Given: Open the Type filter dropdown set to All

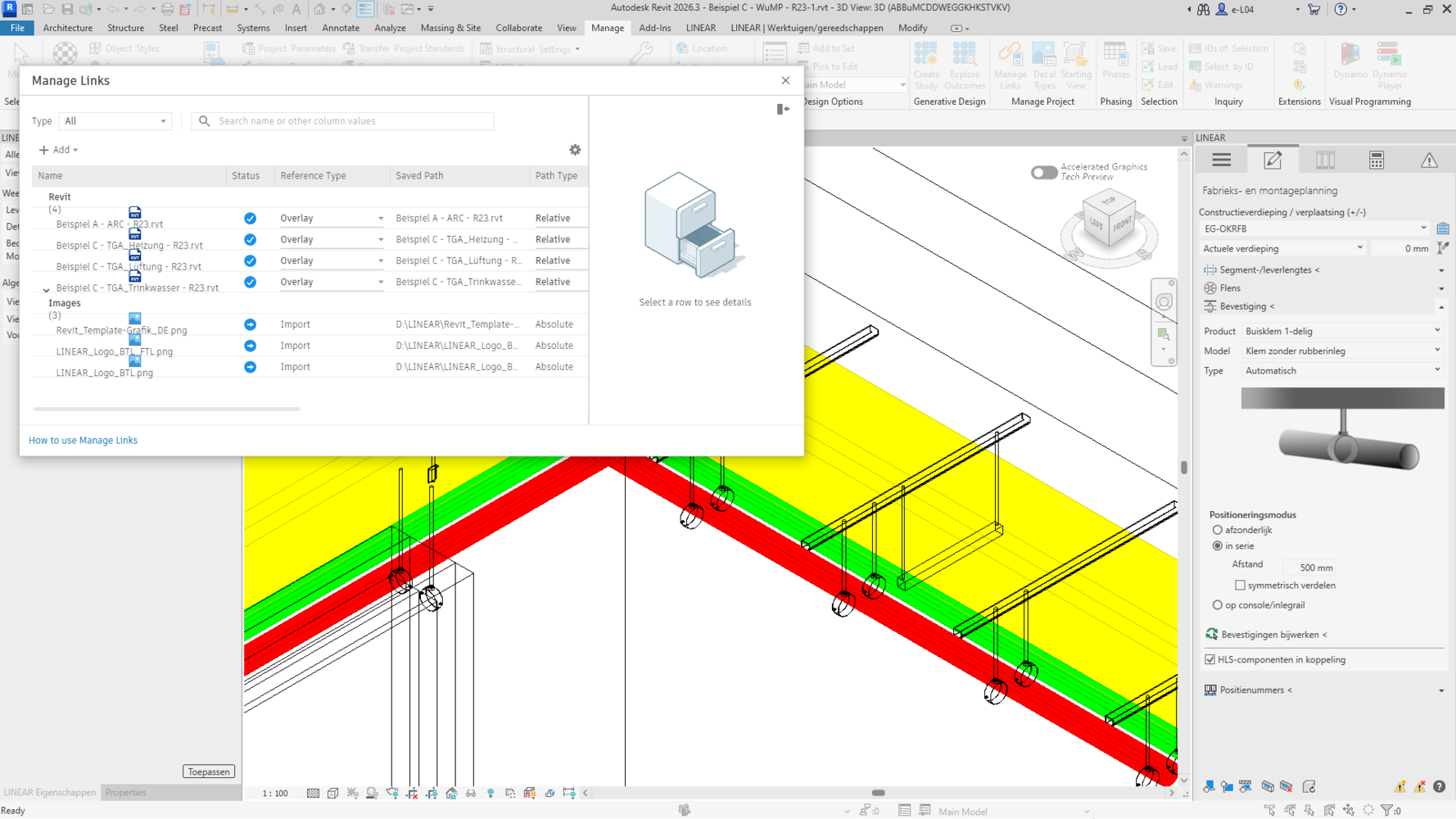Looking at the screenshot, I should coord(115,121).
